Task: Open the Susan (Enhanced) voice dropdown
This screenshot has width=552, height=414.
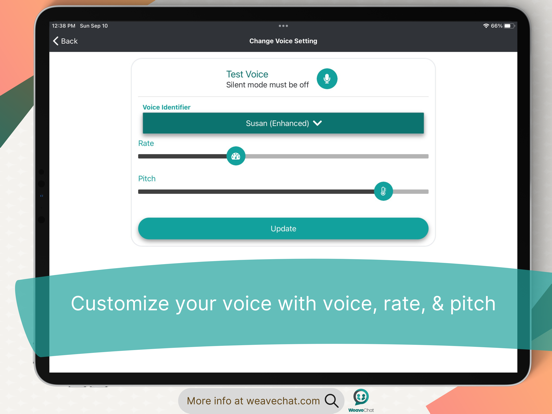Action: (283, 123)
